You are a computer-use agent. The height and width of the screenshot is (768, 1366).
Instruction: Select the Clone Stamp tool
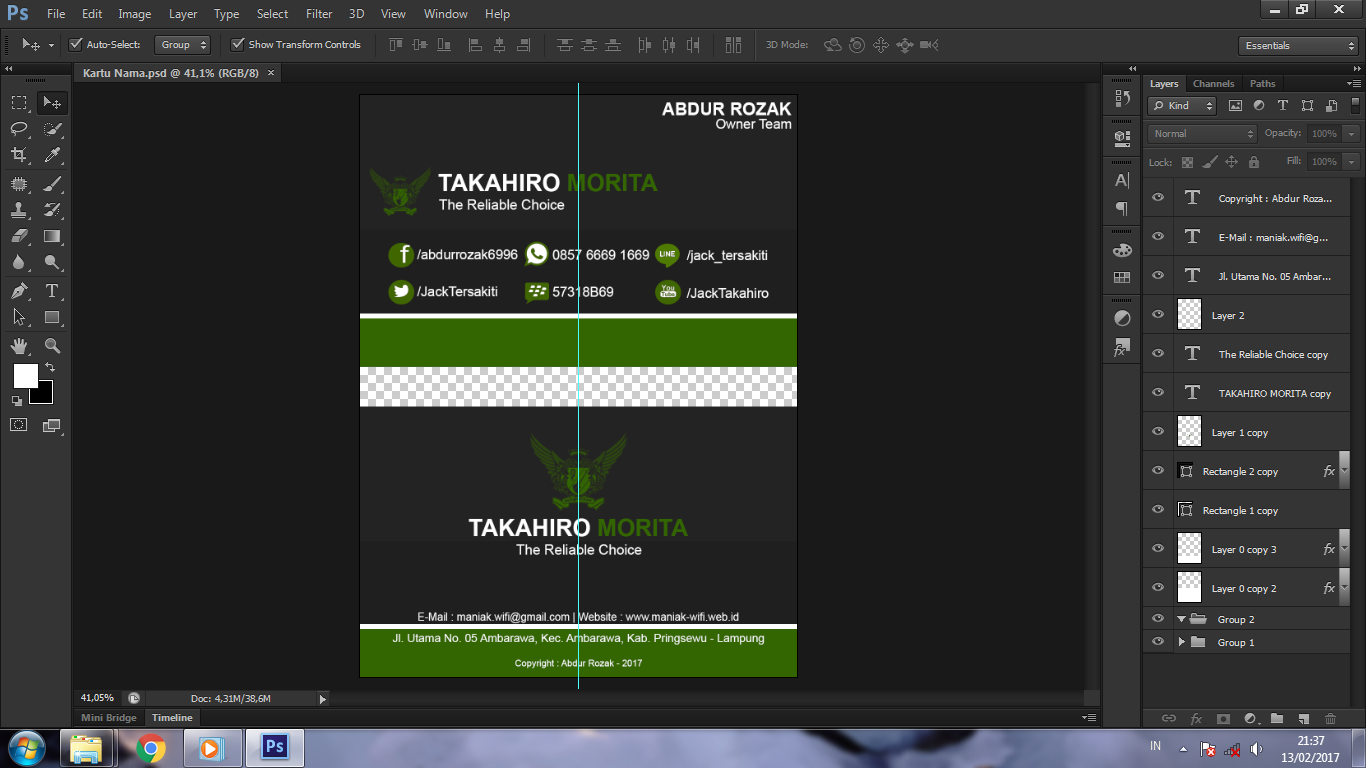coord(19,210)
